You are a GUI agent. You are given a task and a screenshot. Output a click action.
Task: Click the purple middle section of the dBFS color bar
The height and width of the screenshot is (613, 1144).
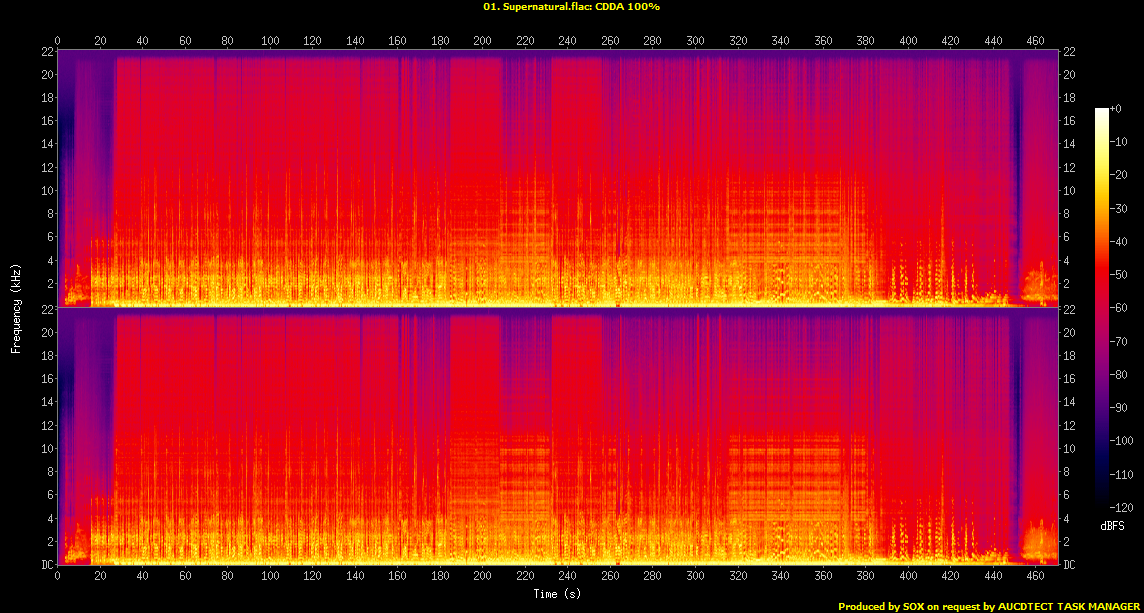pos(1101,400)
